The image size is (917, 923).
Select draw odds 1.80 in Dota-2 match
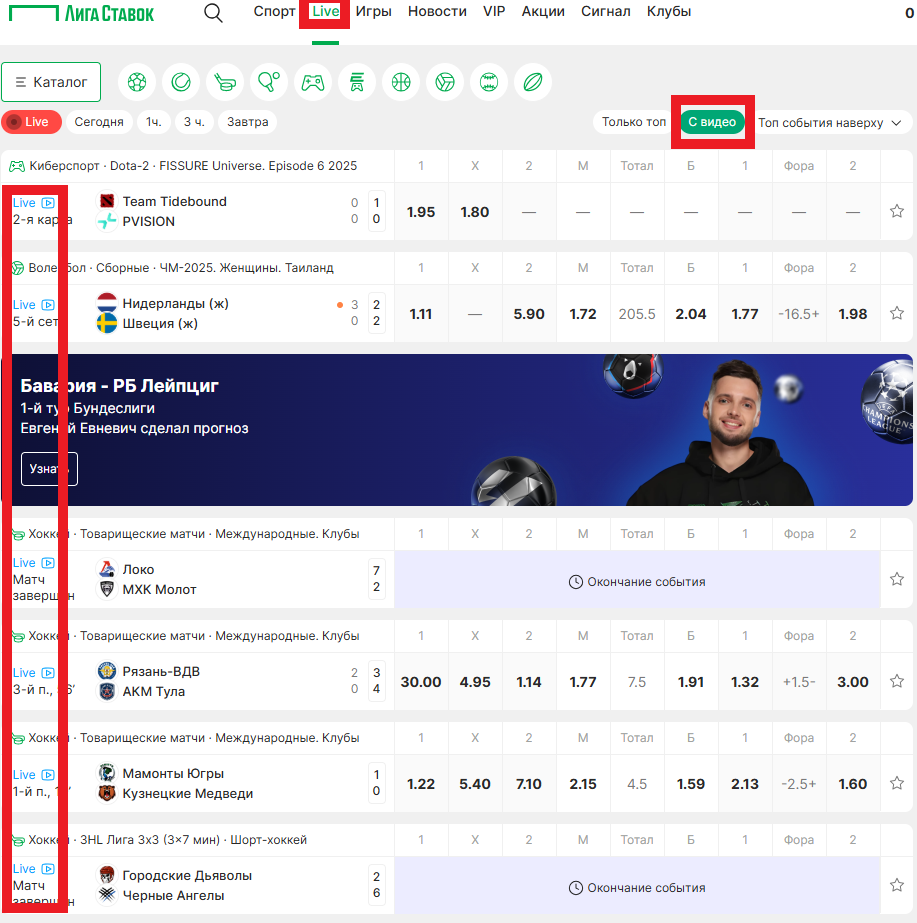coord(475,212)
